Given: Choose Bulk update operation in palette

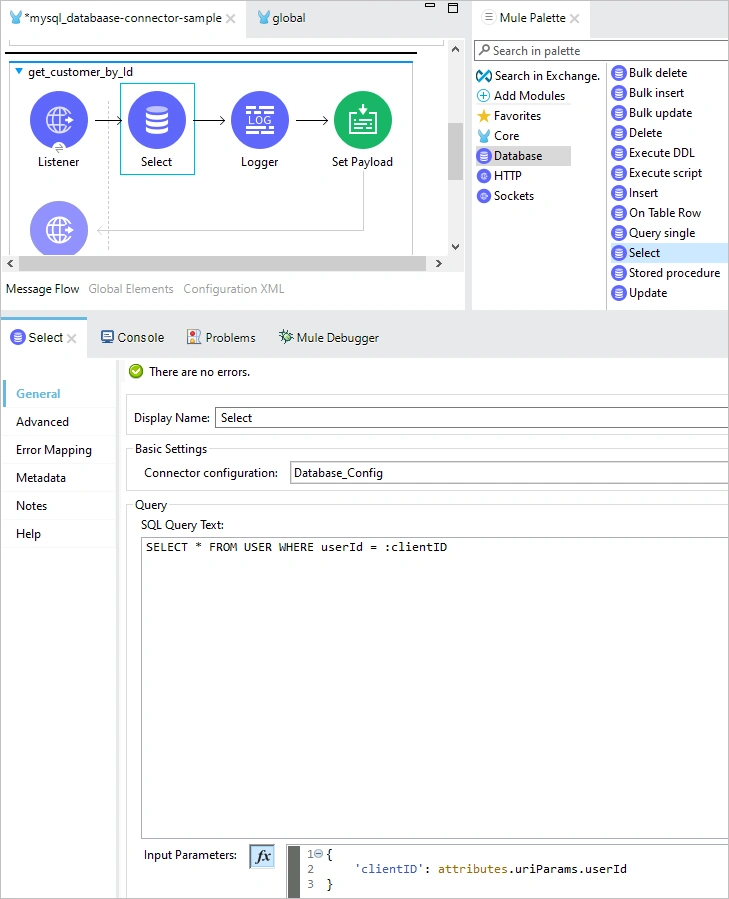Looking at the screenshot, I should (x=652, y=113).
